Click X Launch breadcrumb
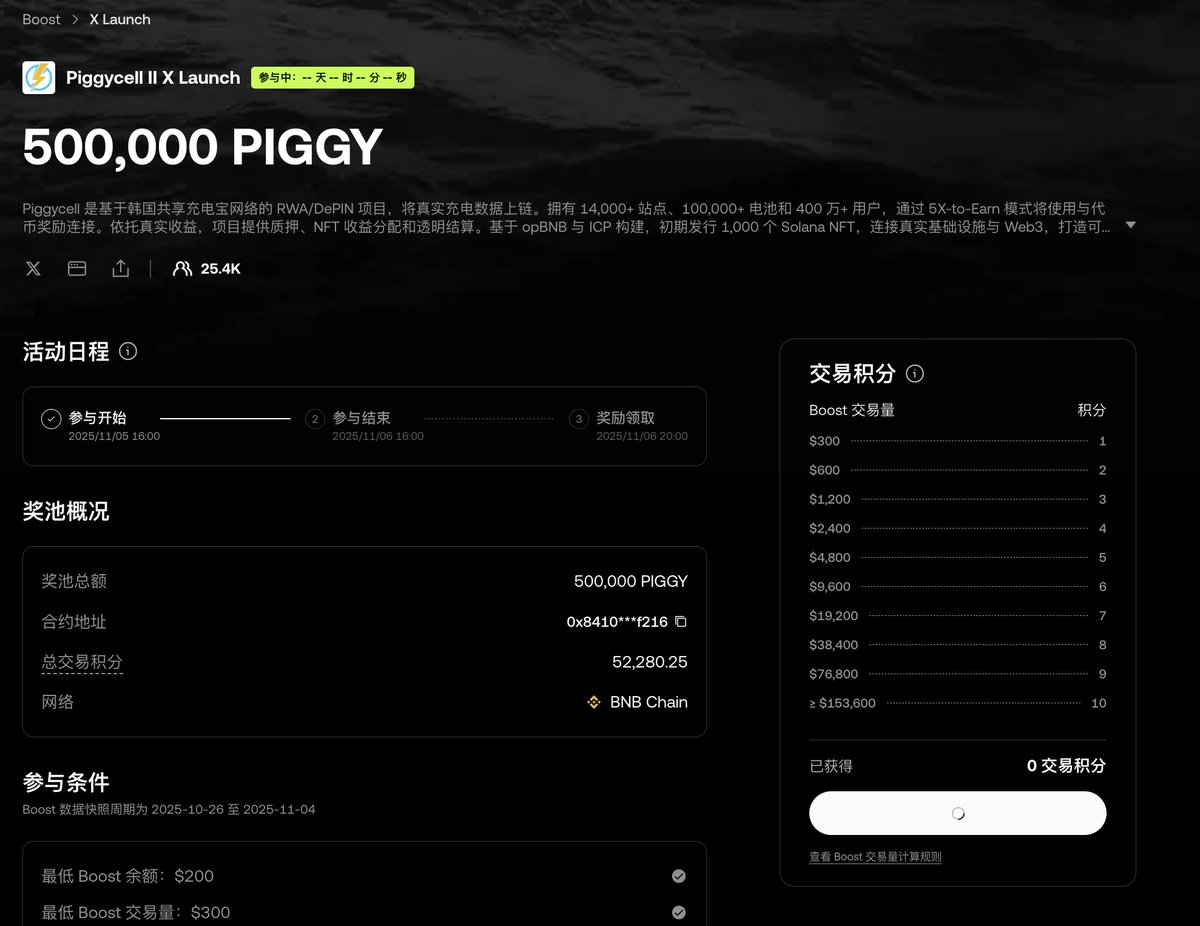 point(120,19)
